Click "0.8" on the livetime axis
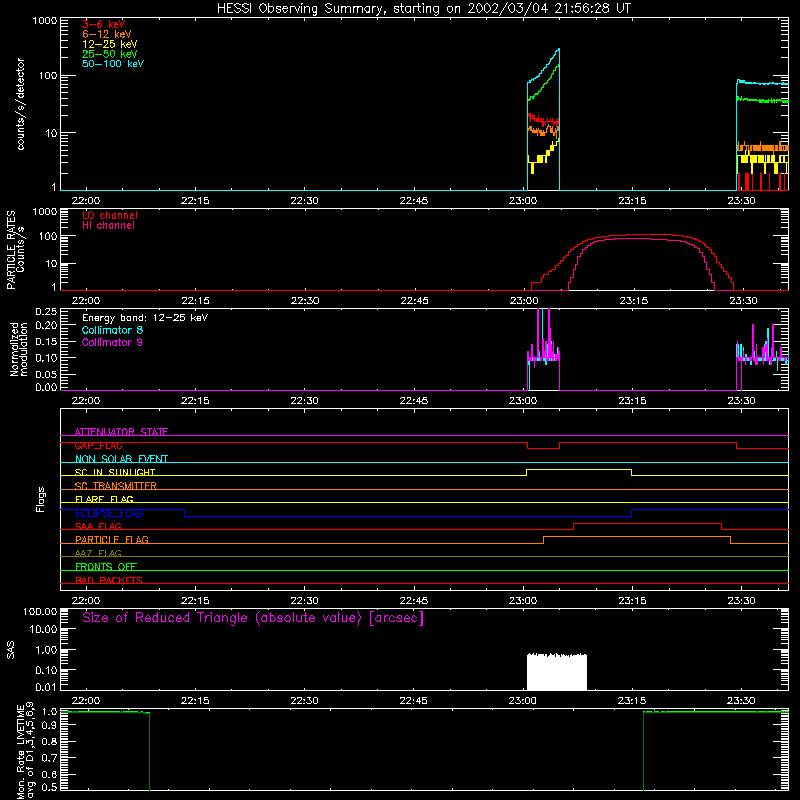The image size is (800, 800). pos(49,742)
